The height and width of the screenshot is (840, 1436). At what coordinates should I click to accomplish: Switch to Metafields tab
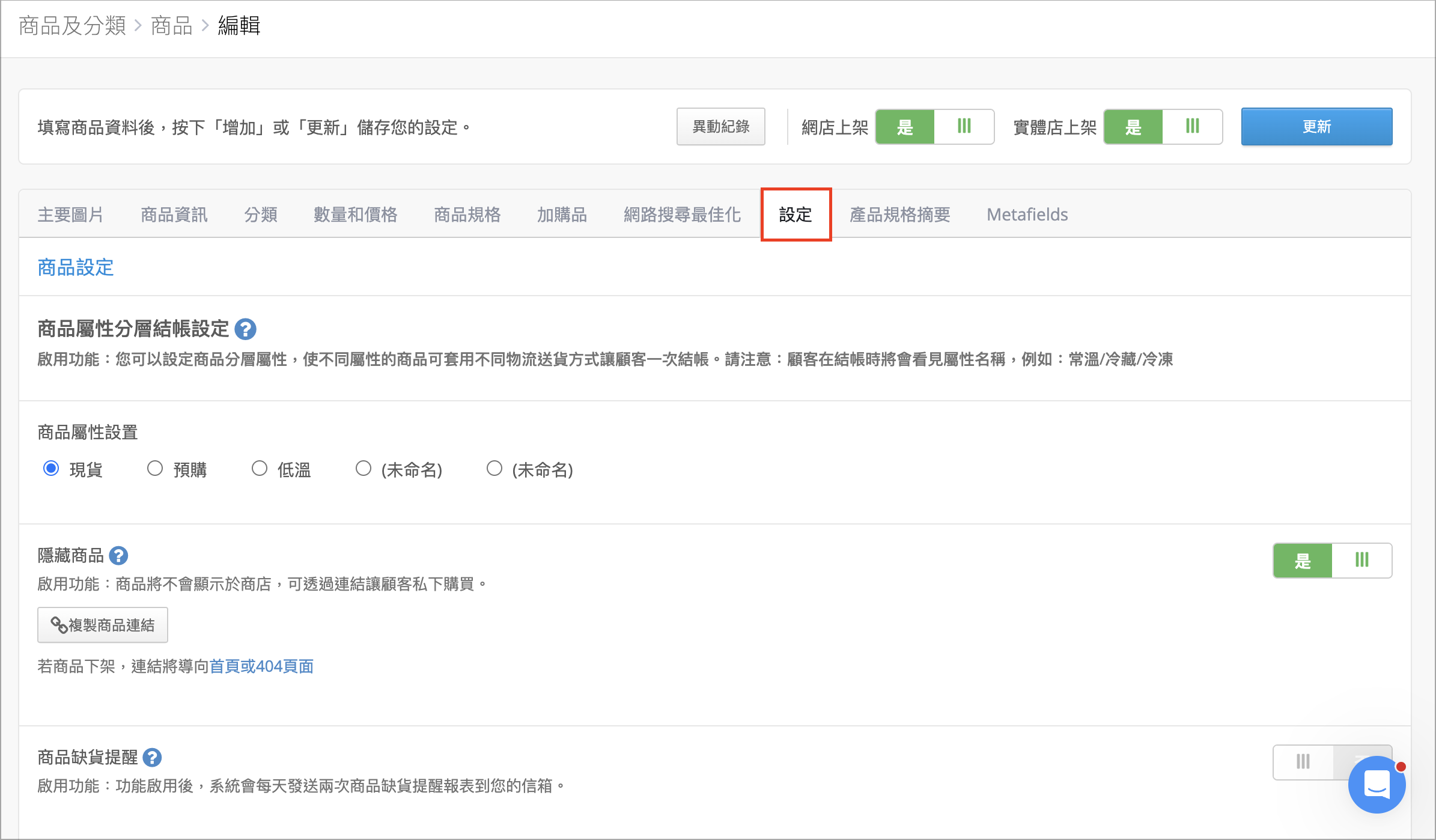(x=1027, y=215)
